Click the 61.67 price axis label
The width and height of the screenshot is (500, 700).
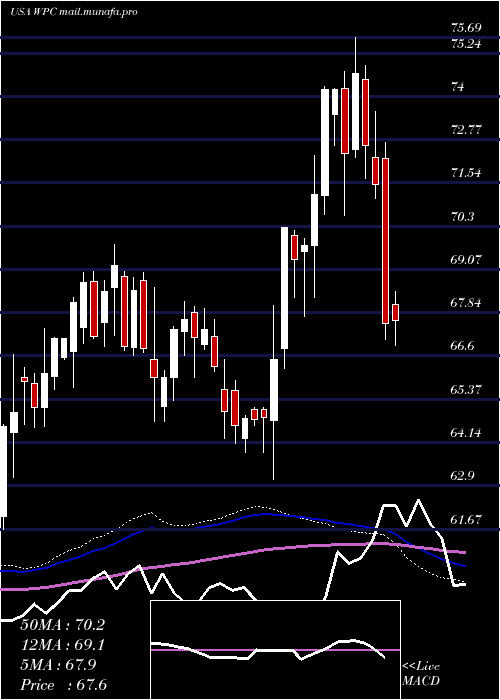(466, 519)
